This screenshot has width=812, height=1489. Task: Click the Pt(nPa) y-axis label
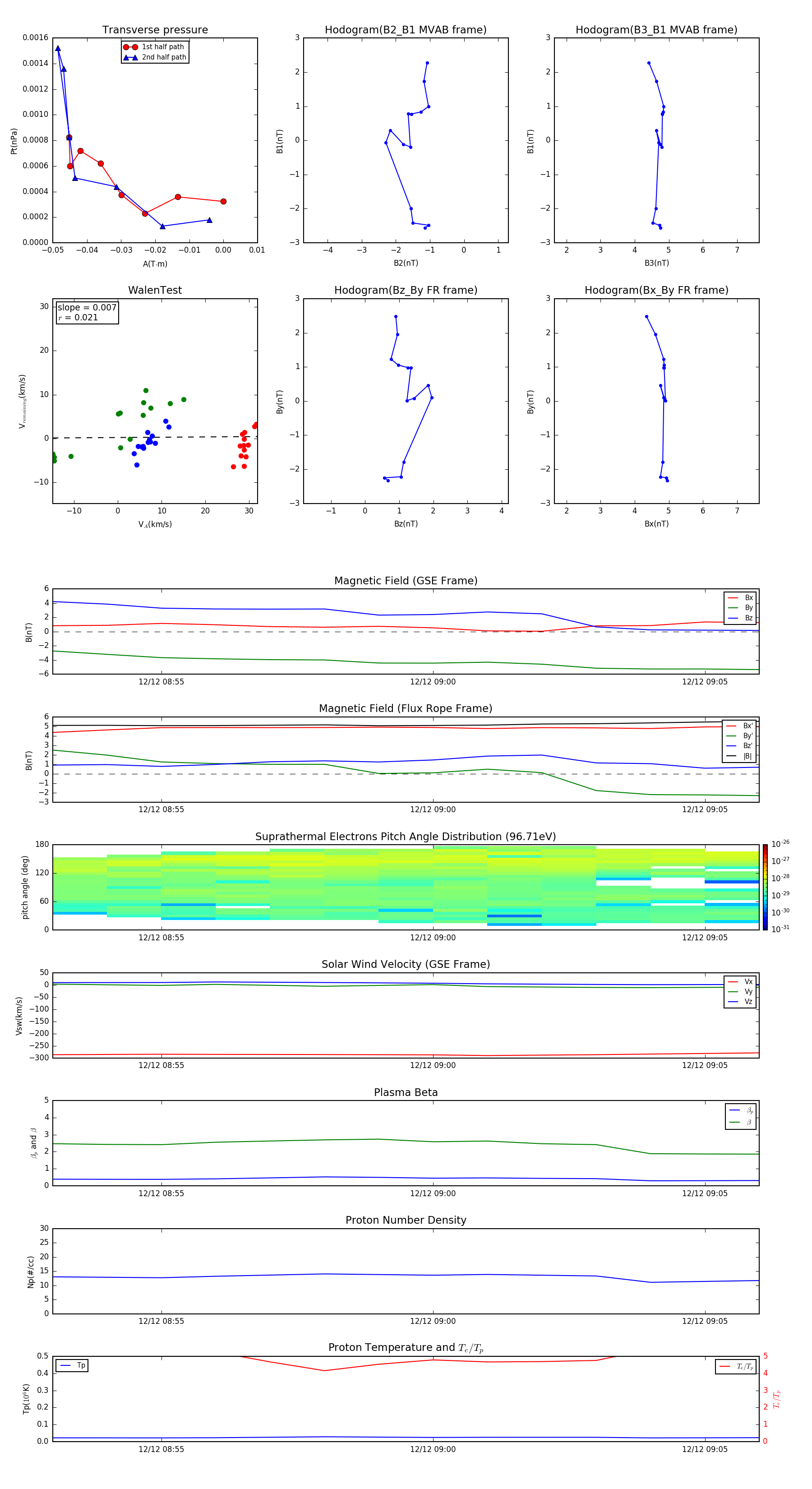pyautogui.click(x=14, y=141)
